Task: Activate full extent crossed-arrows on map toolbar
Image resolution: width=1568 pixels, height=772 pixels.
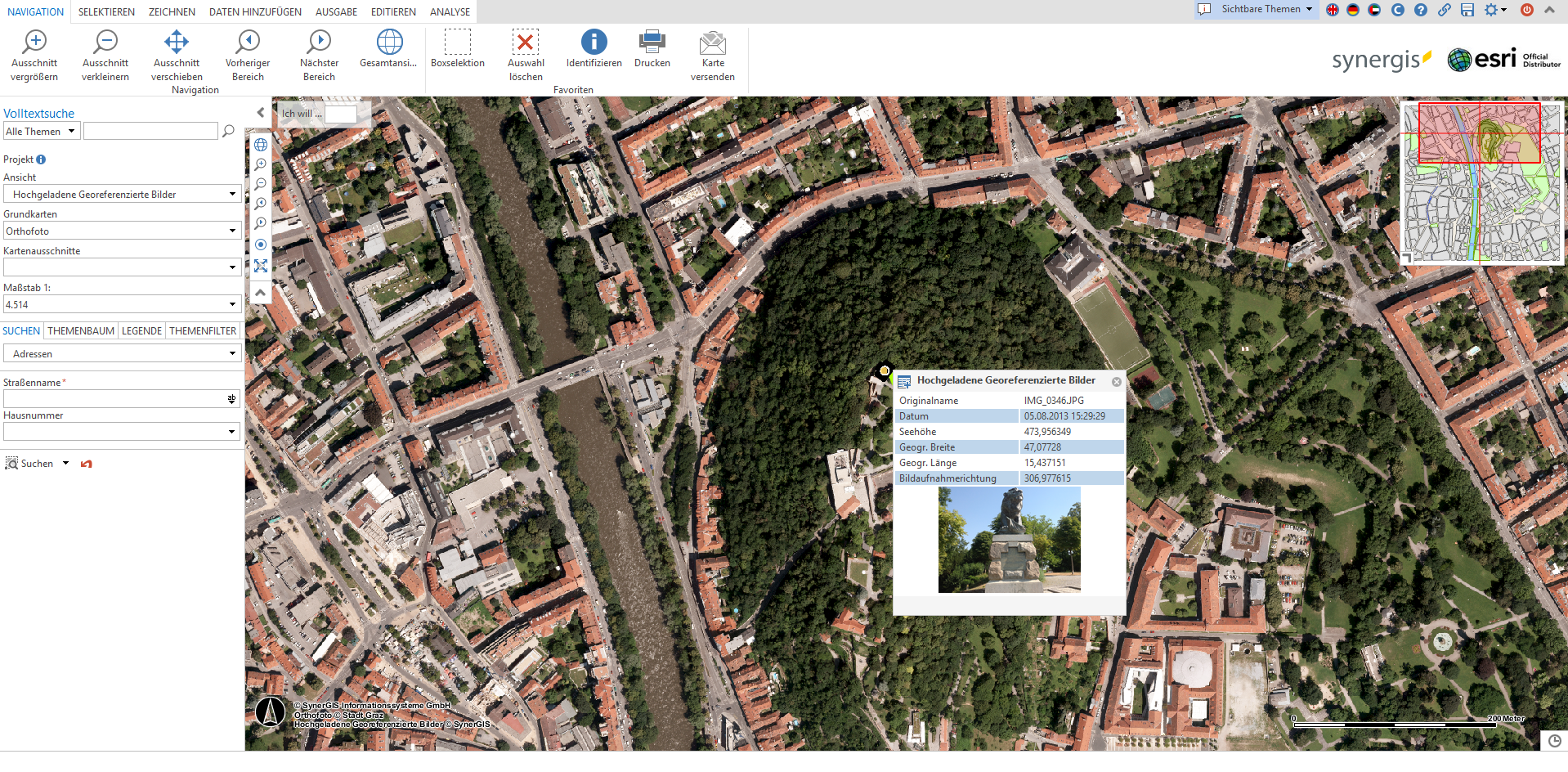Action: tap(260, 266)
